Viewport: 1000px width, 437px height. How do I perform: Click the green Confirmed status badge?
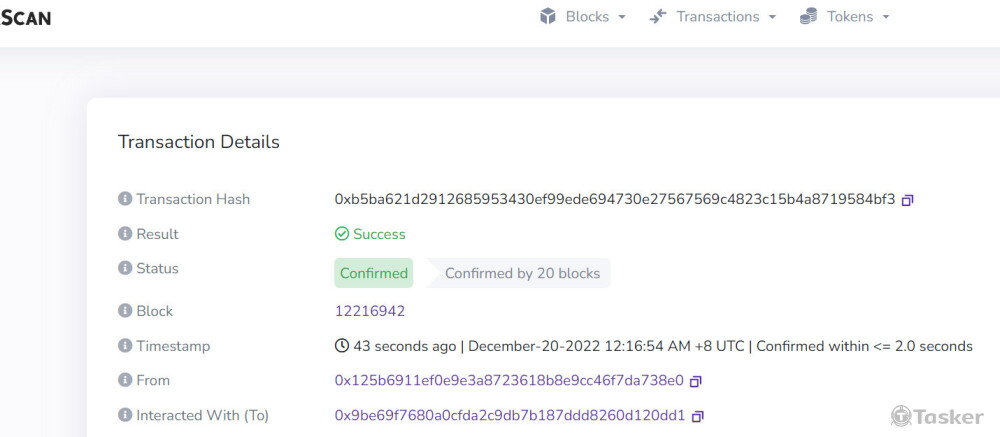[x=374, y=273]
